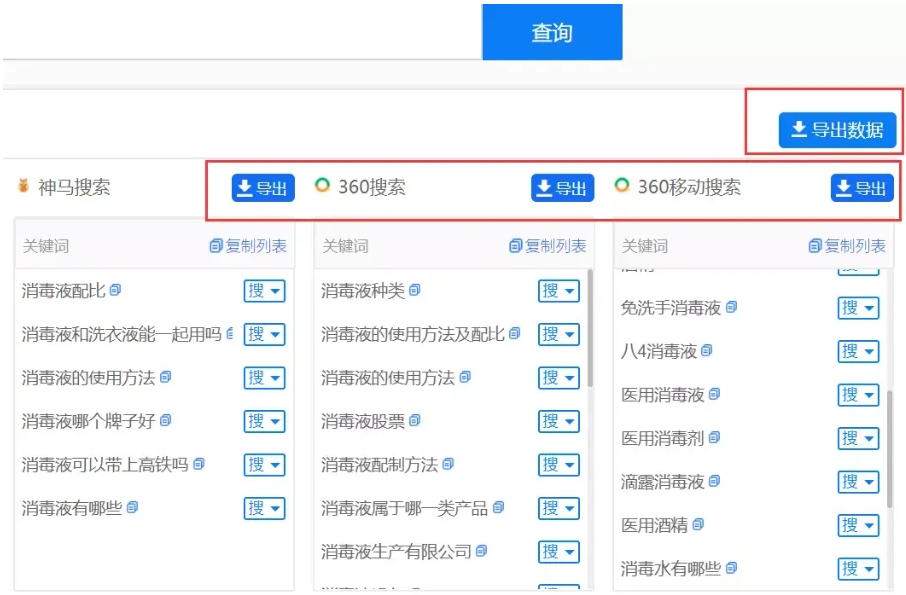Click the 导出数据 export data button
Screen dimensions: 906x595
click(837, 130)
